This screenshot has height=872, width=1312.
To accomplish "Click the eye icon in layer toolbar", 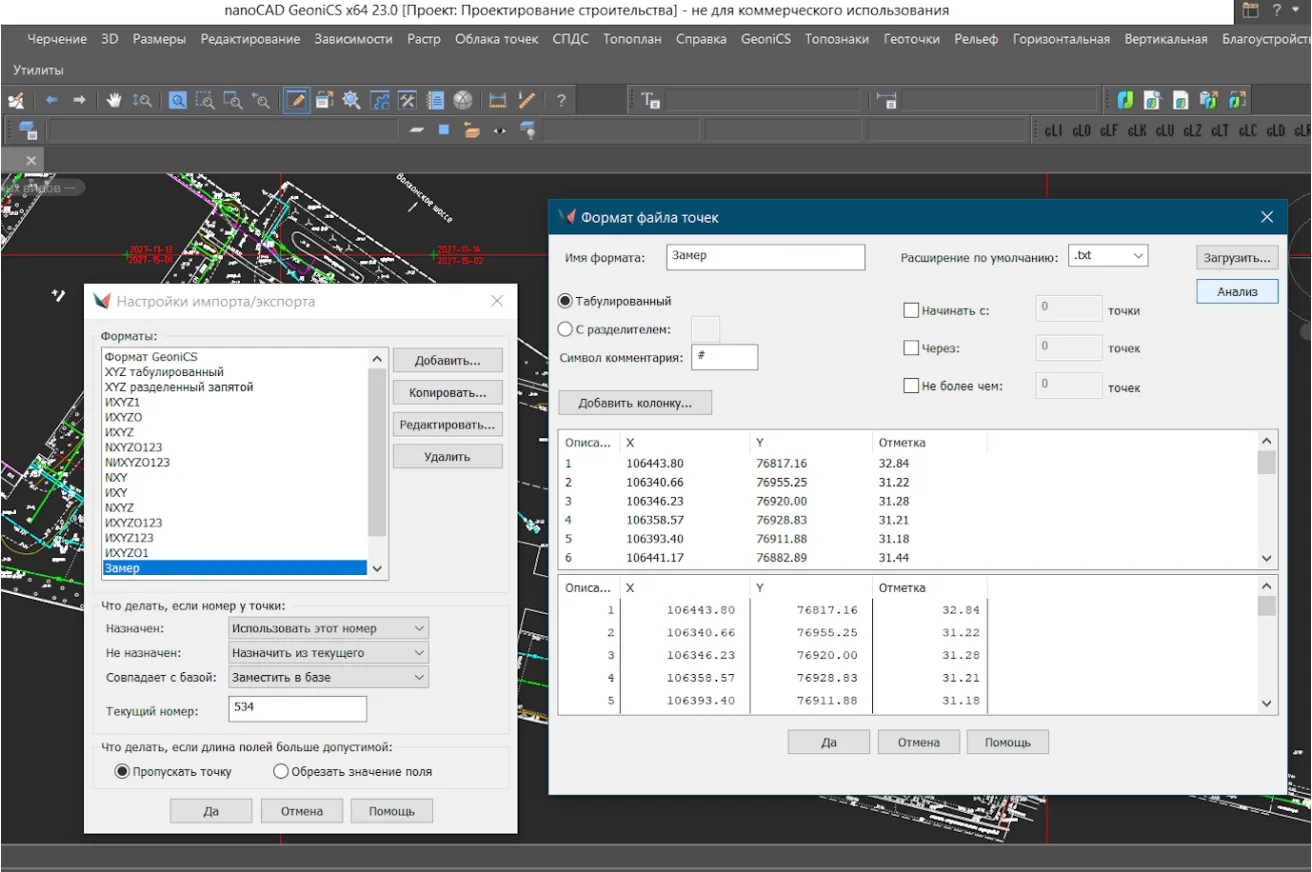I will click(499, 131).
